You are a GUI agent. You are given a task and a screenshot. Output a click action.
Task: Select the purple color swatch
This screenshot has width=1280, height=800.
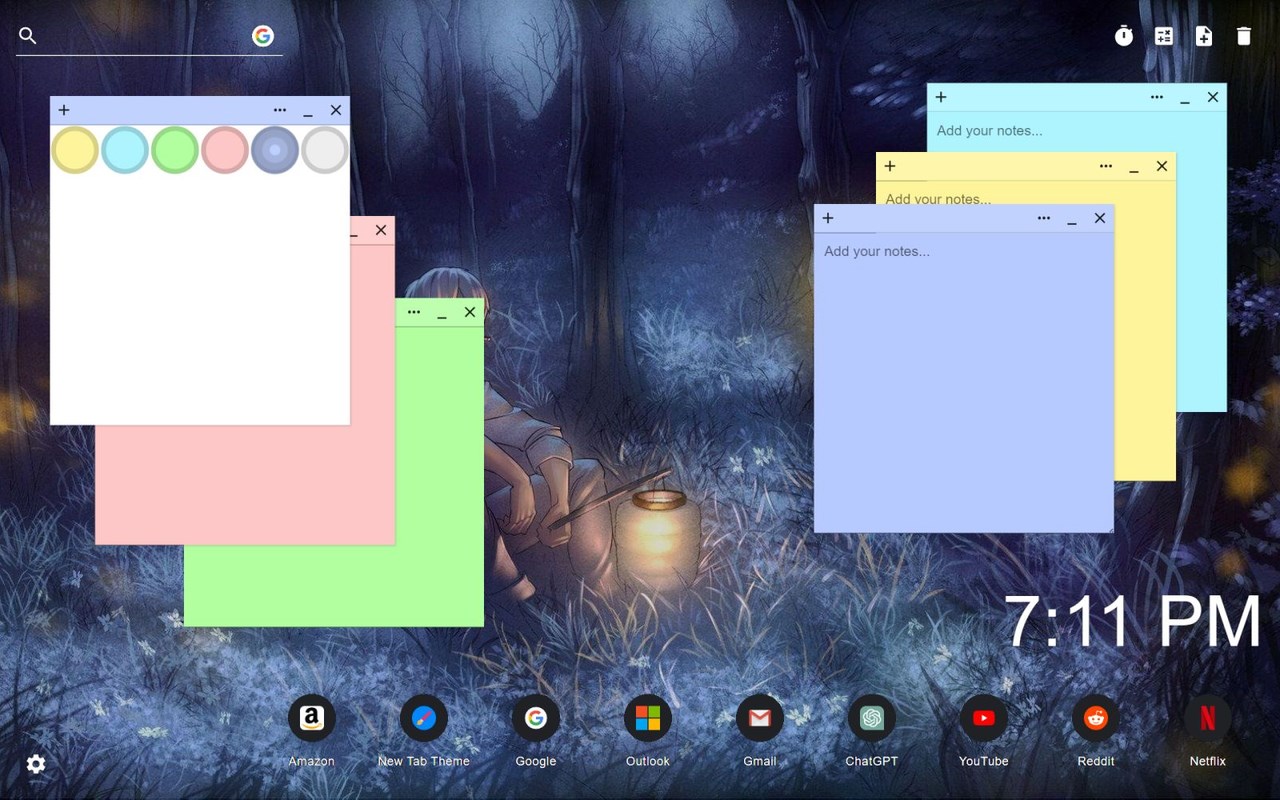click(x=275, y=150)
